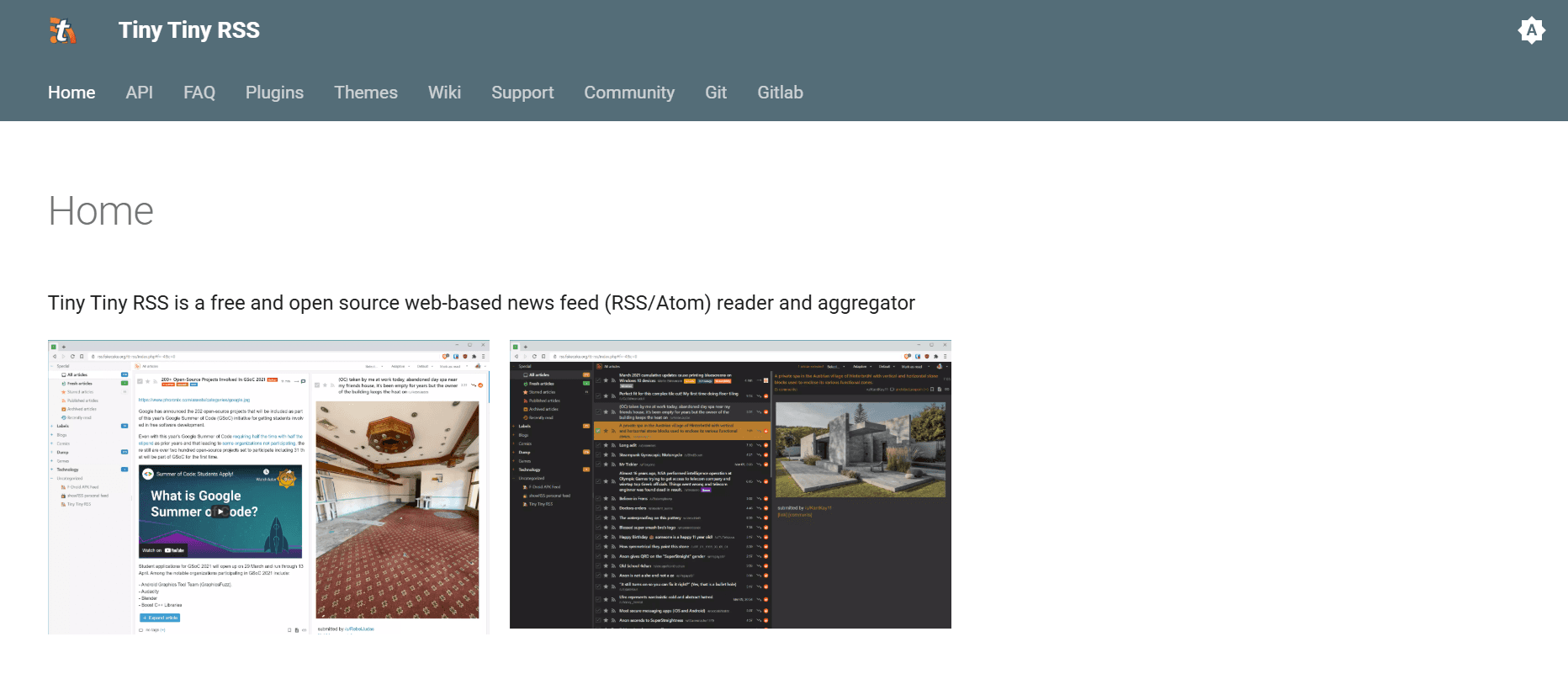Click the modern house photo in dark screenshot

point(860,449)
